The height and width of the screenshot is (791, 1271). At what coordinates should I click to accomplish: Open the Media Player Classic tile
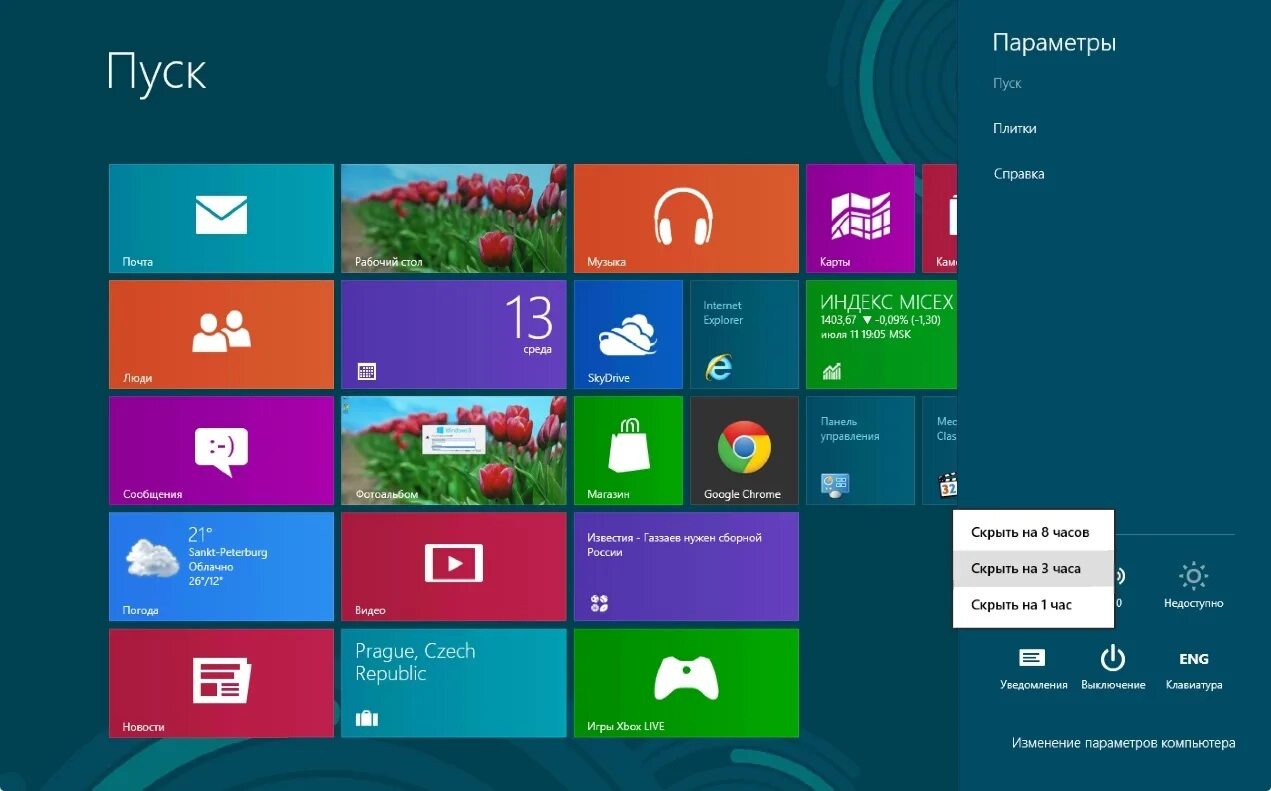pyautogui.click(x=940, y=450)
